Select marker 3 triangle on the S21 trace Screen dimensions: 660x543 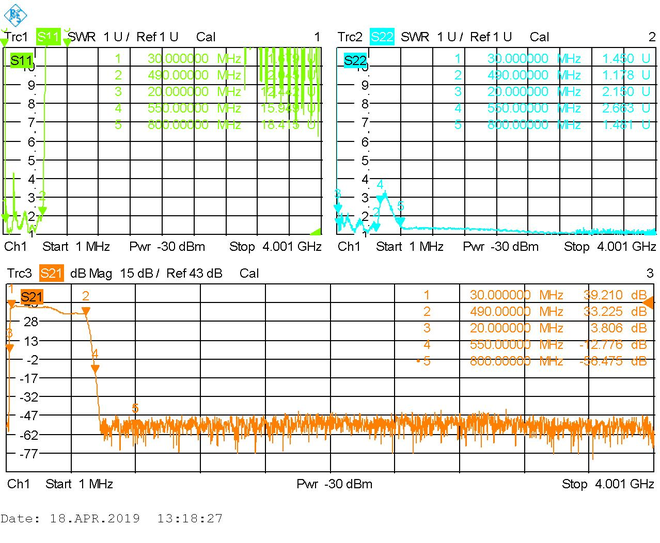10,348
